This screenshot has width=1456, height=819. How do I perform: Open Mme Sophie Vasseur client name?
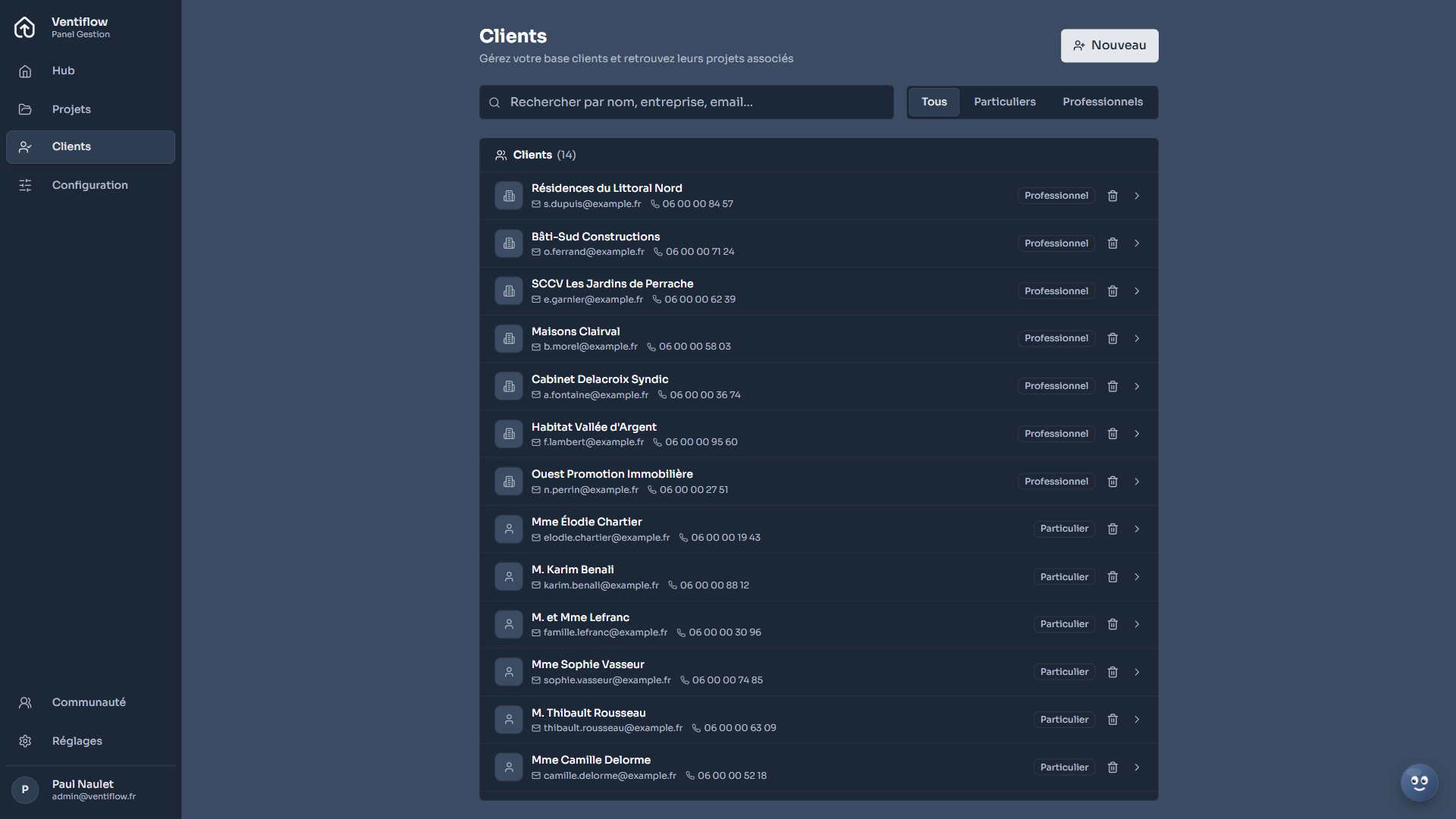pyautogui.click(x=588, y=664)
